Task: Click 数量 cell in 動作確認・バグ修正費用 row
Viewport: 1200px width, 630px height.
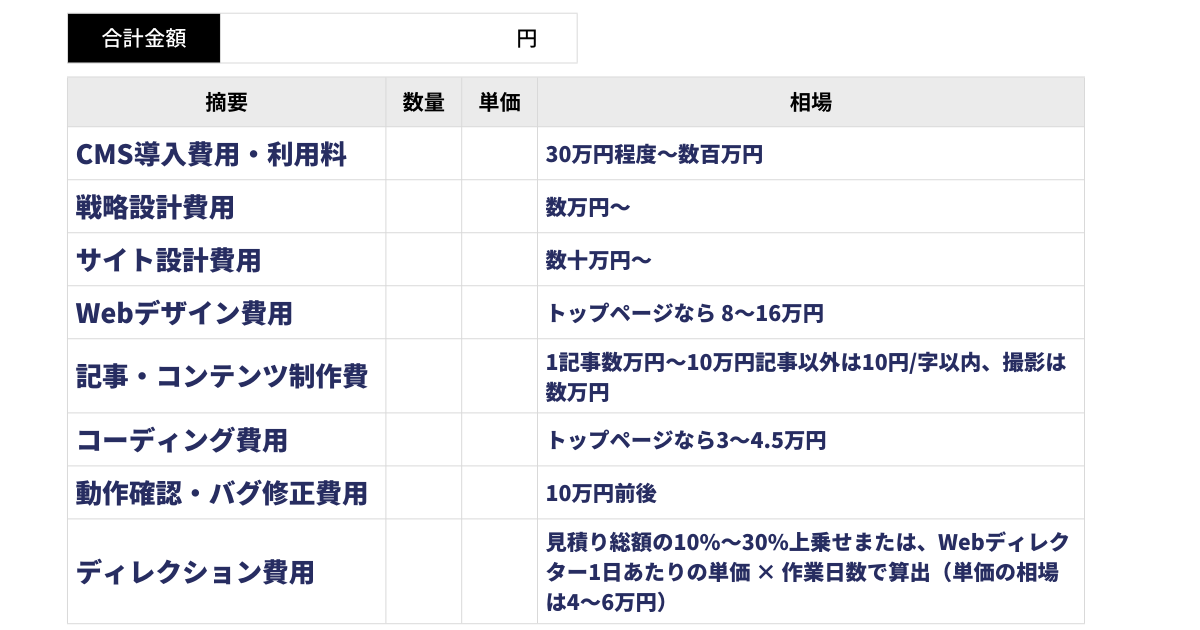Action: point(424,493)
